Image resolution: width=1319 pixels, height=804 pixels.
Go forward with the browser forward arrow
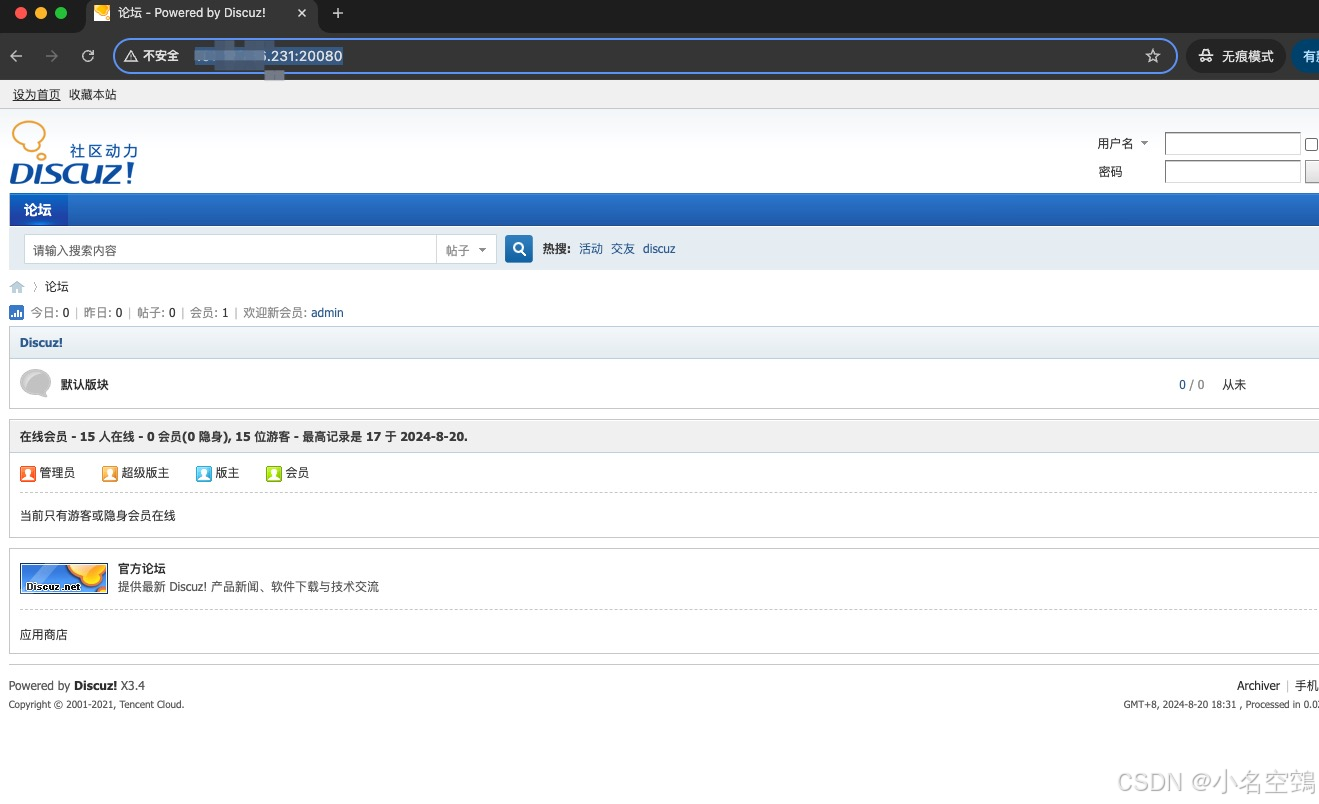click(x=52, y=56)
